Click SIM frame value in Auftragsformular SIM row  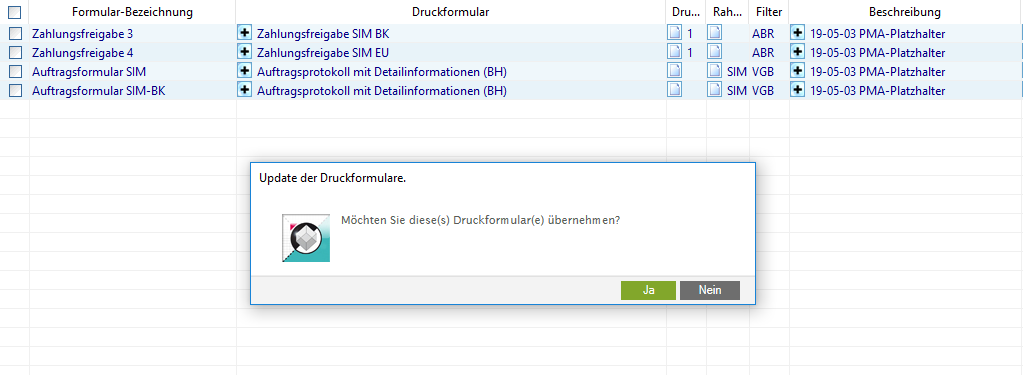click(737, 72)
